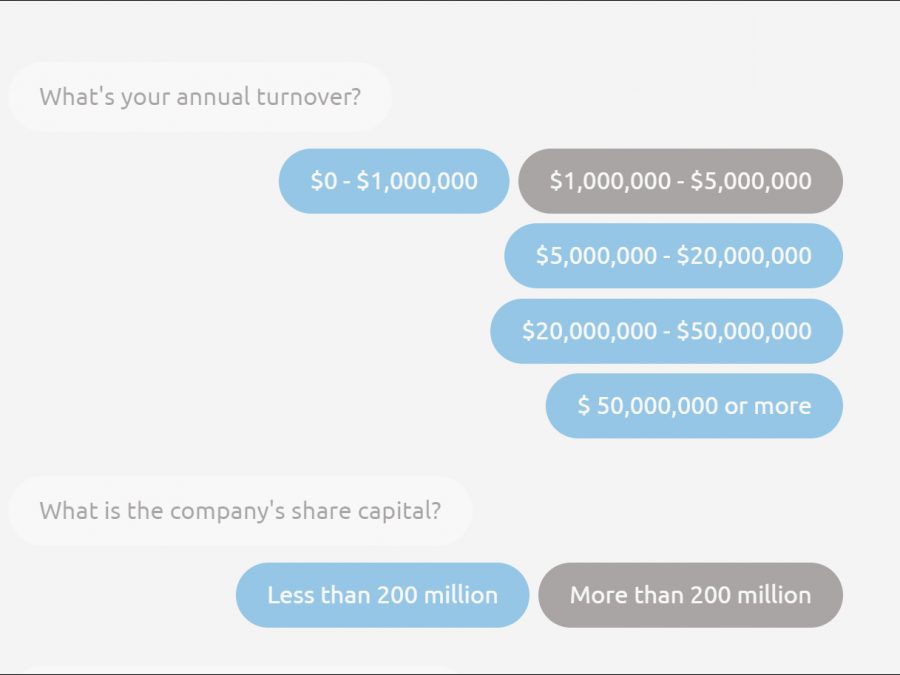Select Less than 200 million share capital
The width and height of the screenshot is (900, 675).
coord(382,595)
